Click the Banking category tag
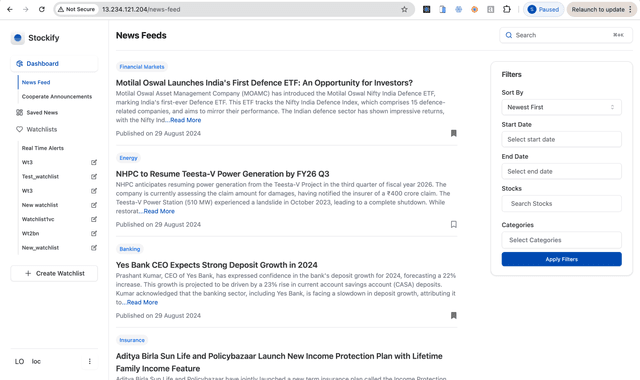Screen dimensions: 640x380 [129, 249]
